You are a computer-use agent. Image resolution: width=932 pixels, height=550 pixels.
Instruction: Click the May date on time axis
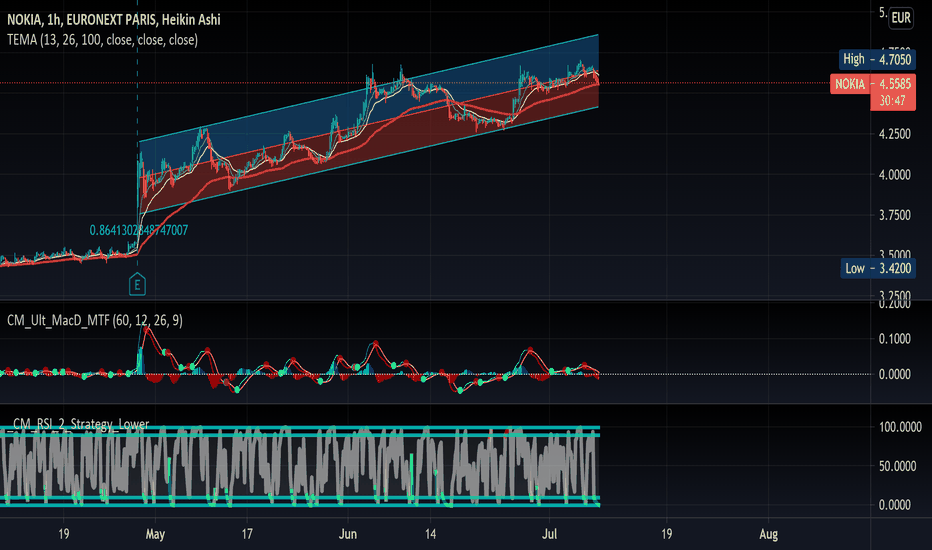tap(155, 534)
